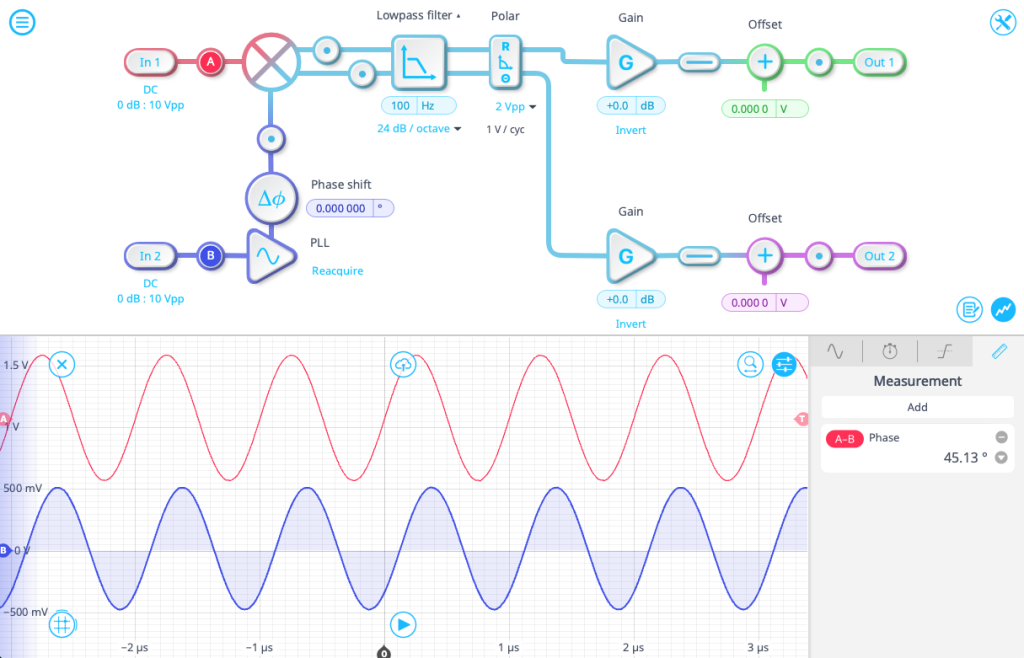Viewport: 1024px width, 658px height.
Task: Click the Out 1 offset plus icon
Action: [x=765, y=62]
